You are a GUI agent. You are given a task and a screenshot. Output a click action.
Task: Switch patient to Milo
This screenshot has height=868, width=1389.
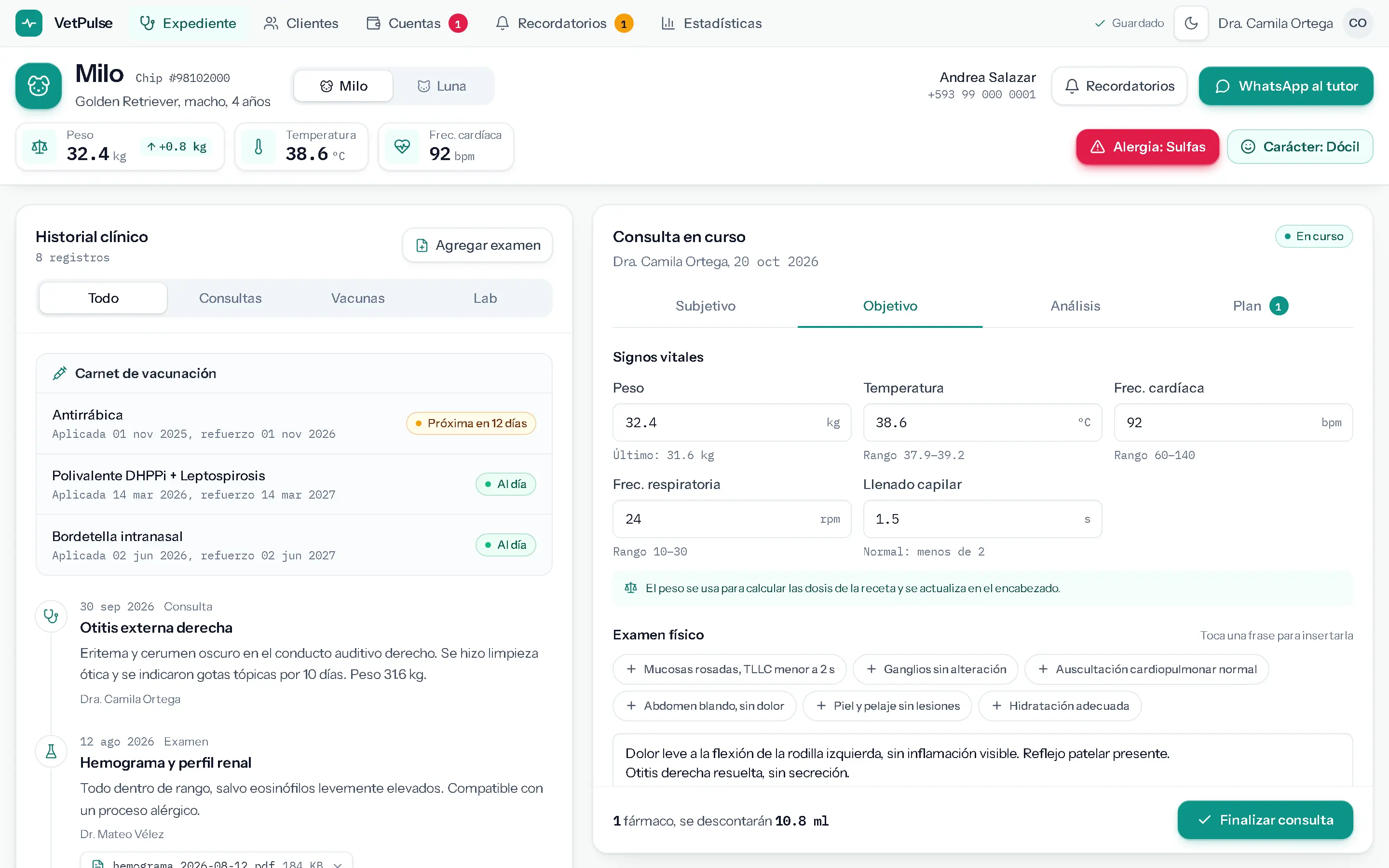(343, 86)
